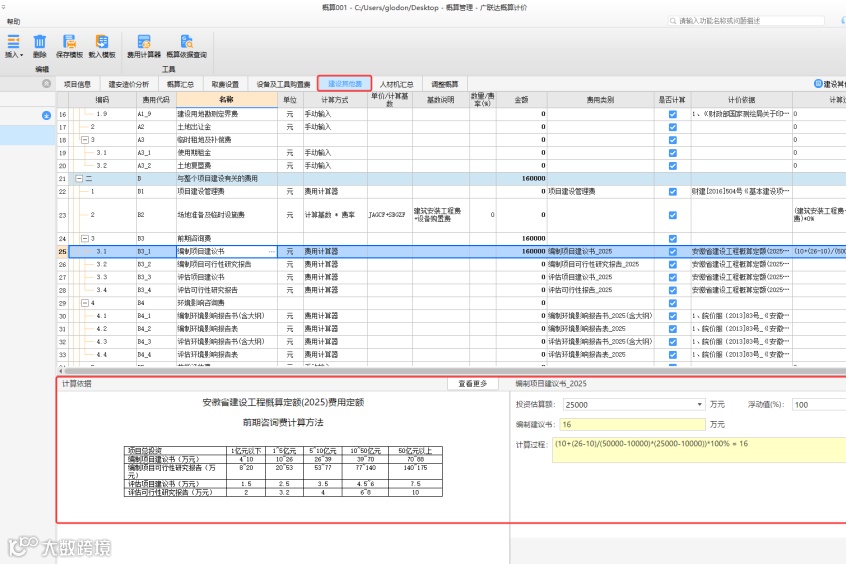846x564 pixels.
Task: Select the 建设其他费 tab
Action: coord(345,84)
